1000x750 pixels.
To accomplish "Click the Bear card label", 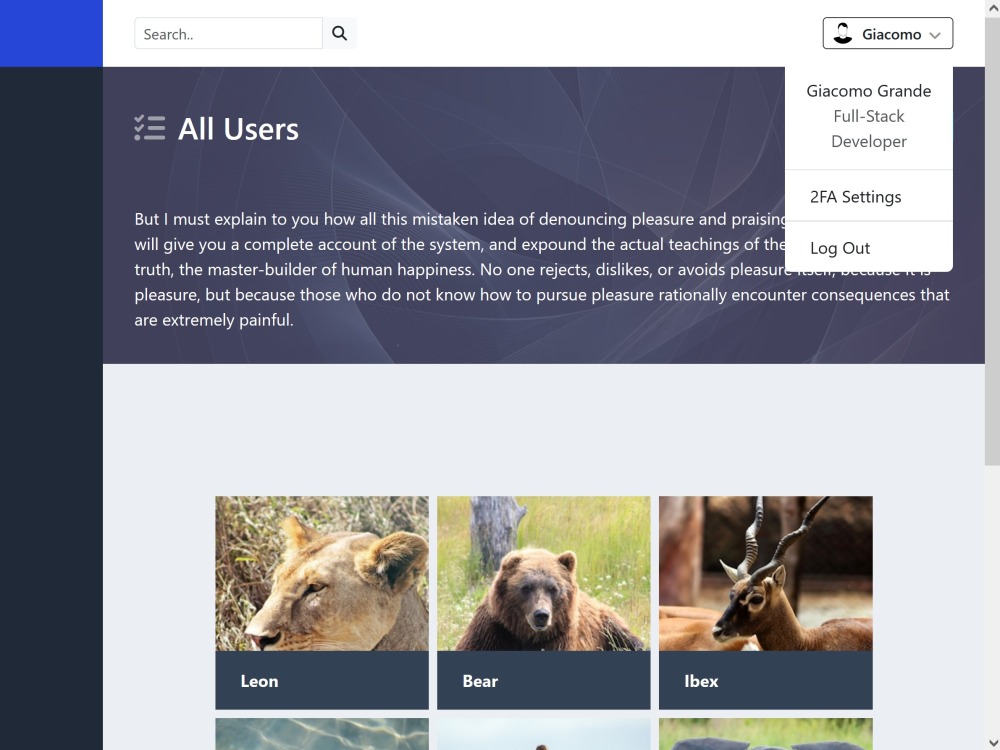I will (x=480, y=681).
